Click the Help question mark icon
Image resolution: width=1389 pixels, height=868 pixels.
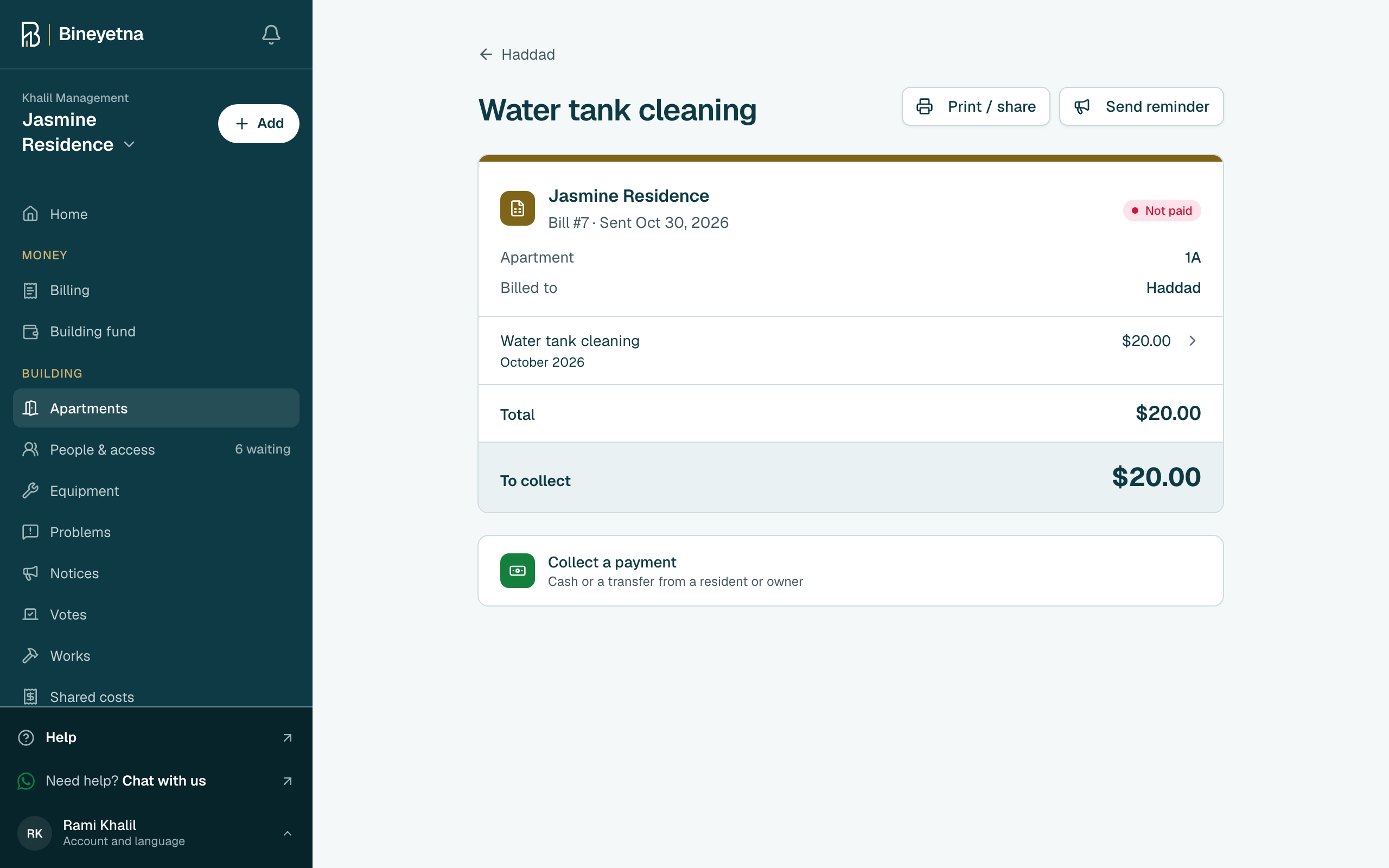click(x=26, y=738)
